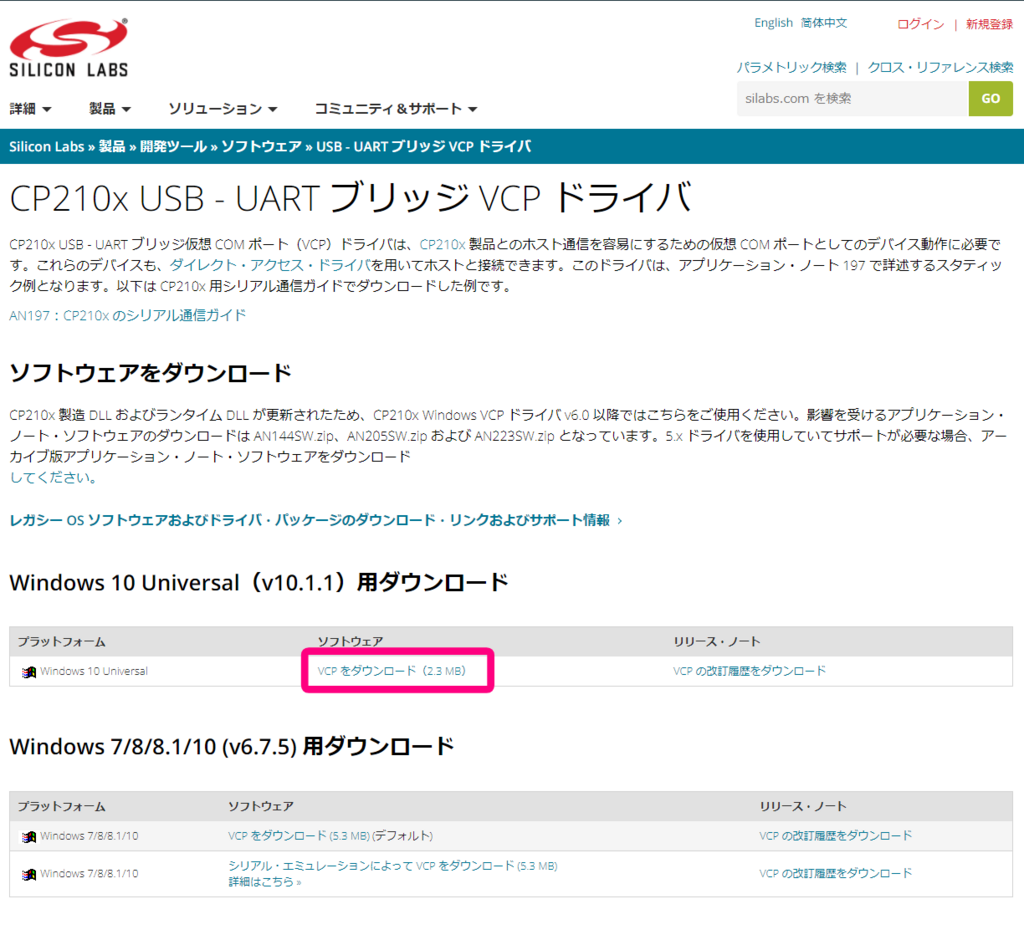Download revision history in serial emulation row
Screen dimensions: 1024x945
coord(836,873)
